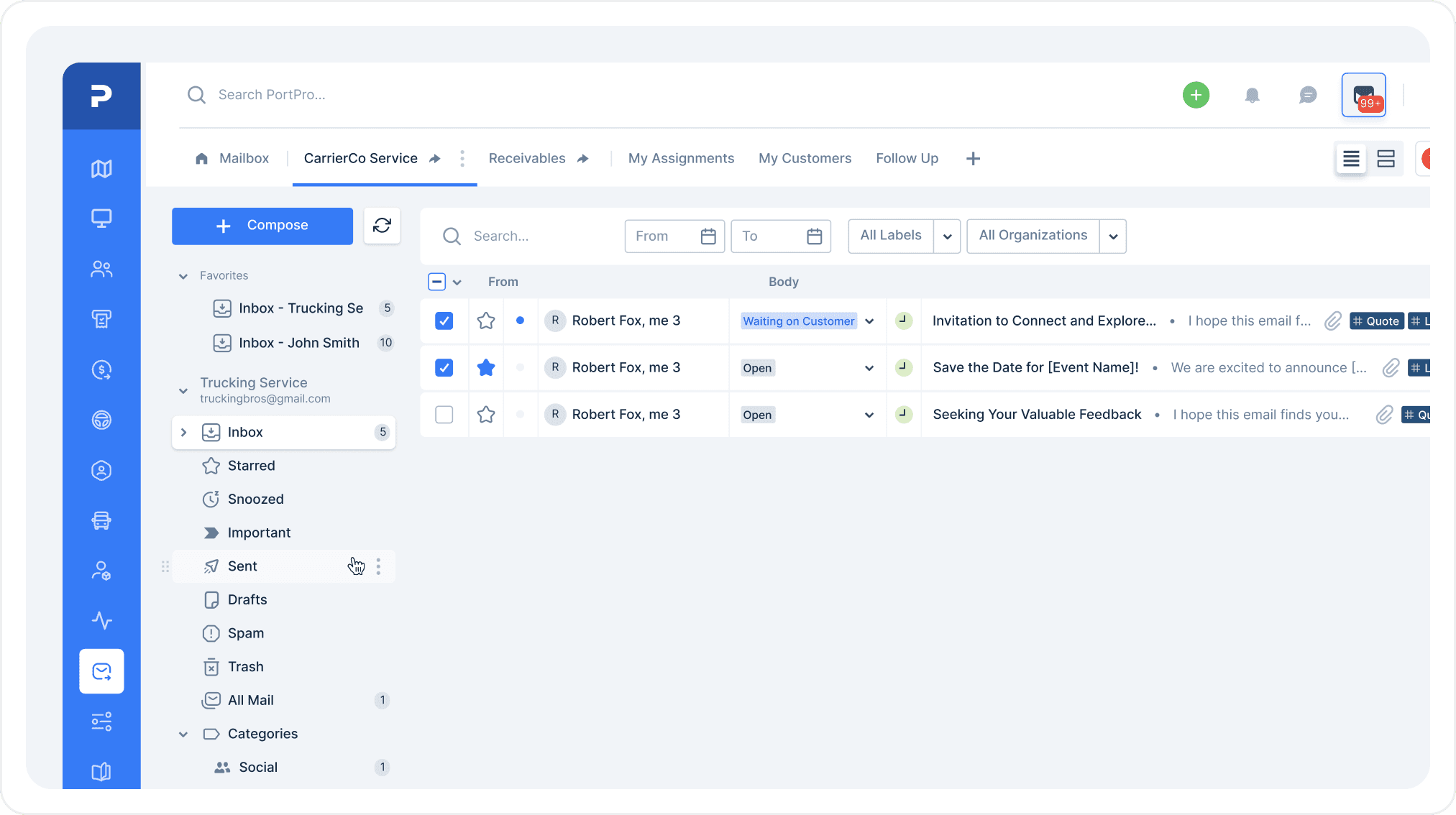Open the Follow Up tab
Screen dimensions: 1456x815
pyautogui.click(x=907, y=159)
